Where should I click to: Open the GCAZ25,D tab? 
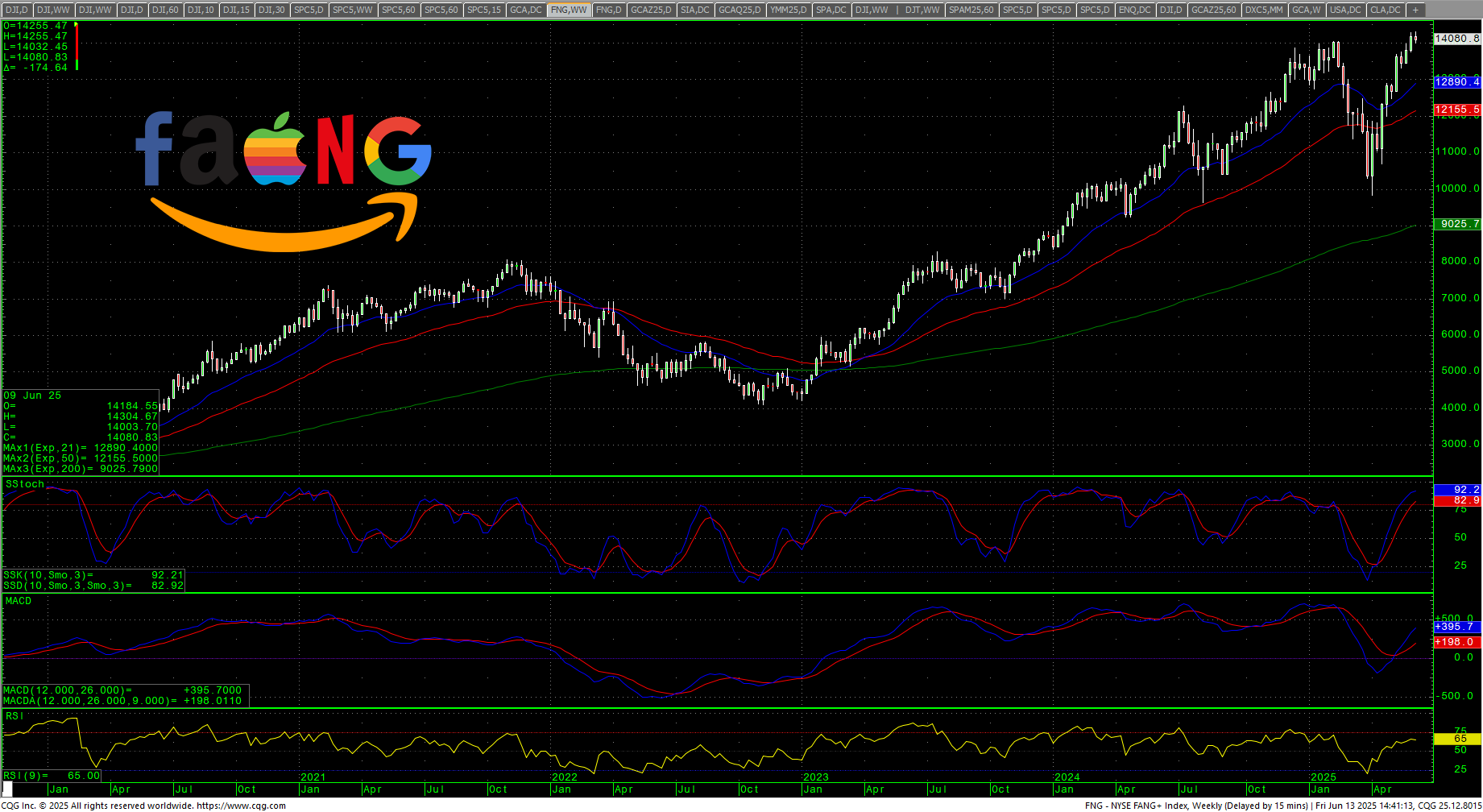tap(651, 10)
